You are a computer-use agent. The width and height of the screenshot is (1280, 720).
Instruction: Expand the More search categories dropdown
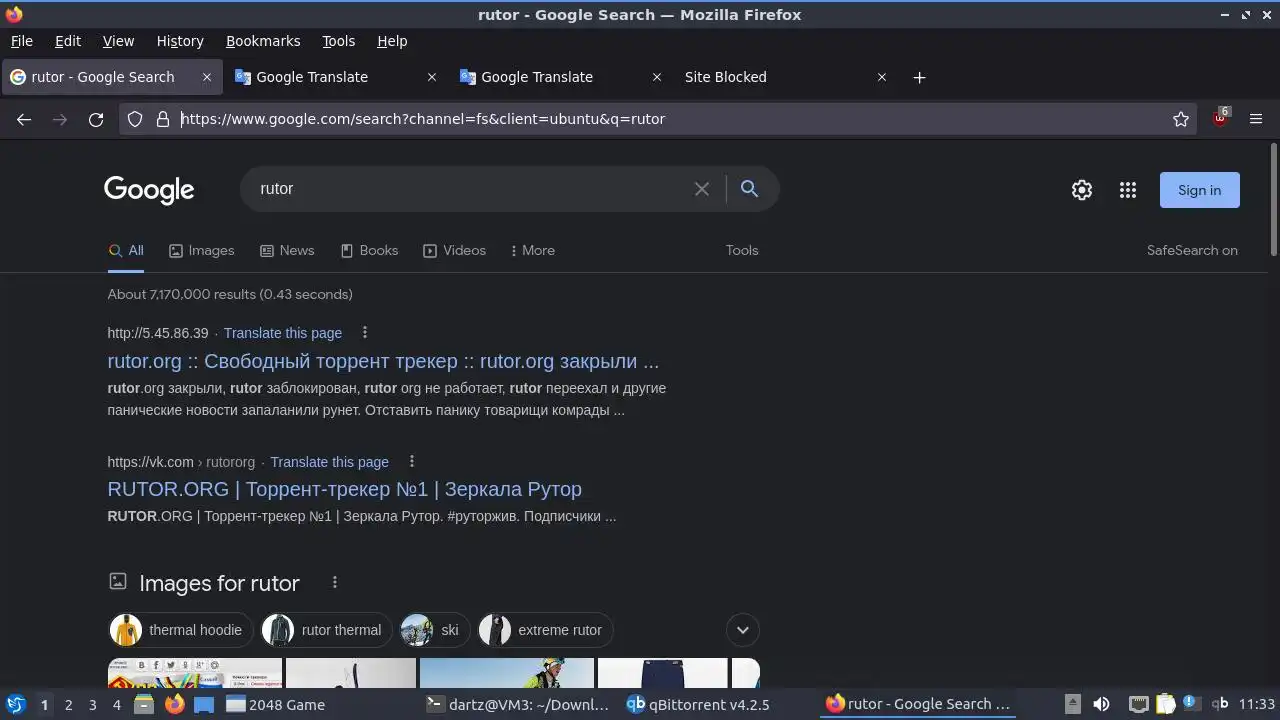tap(532, 251)
